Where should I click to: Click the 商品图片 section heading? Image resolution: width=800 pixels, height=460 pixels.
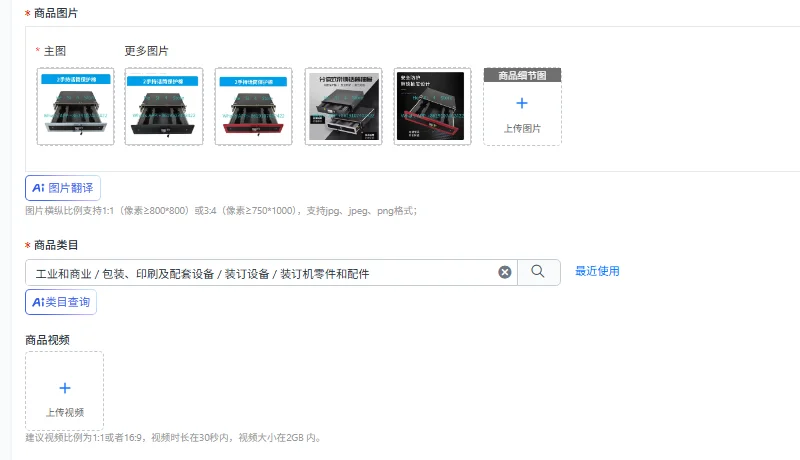tap(56, 13)
